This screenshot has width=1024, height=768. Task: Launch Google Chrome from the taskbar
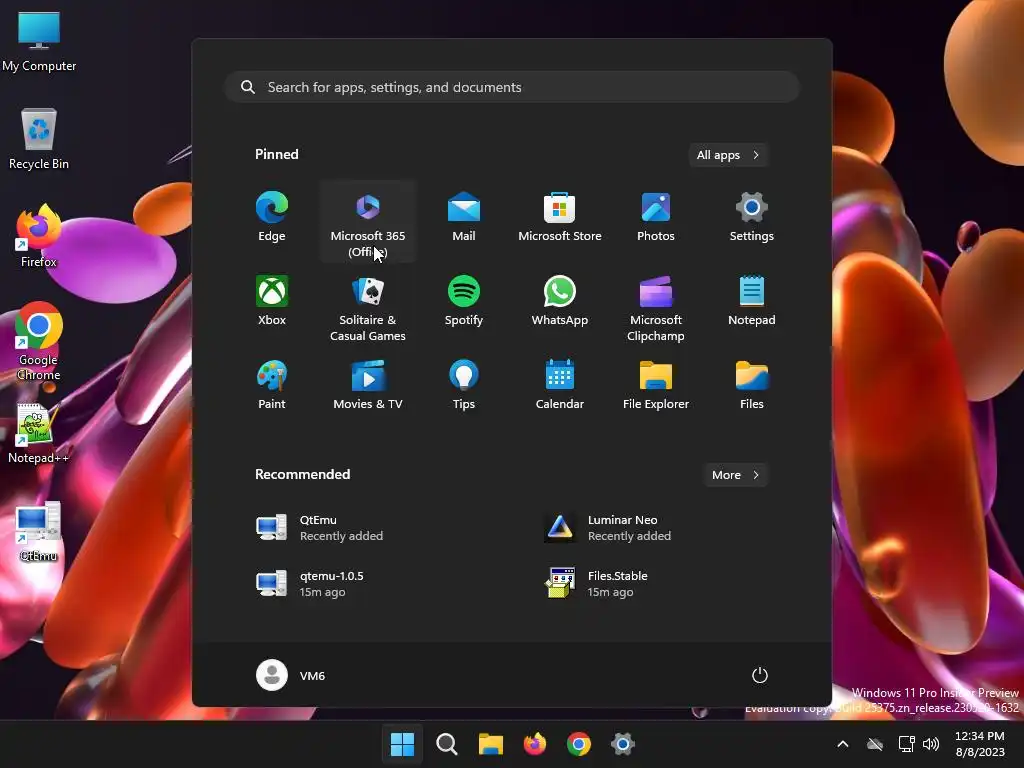pos(579,744)
